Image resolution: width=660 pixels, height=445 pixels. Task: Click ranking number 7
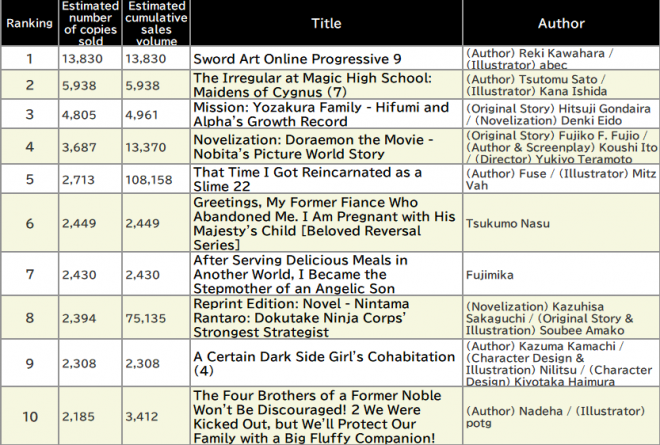click(x=29, y=274)
